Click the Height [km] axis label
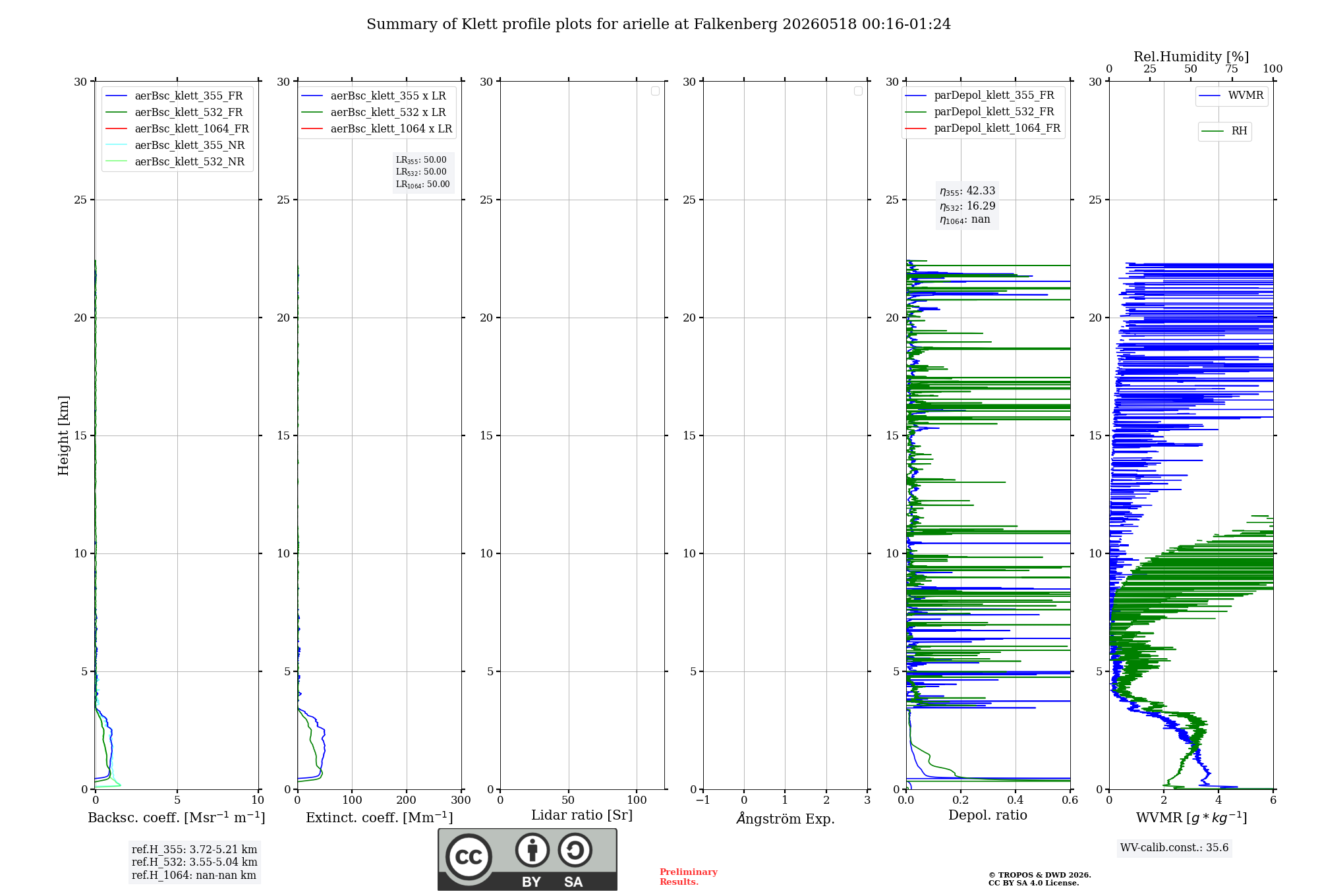The height and width of the screenshot is (896, 1318). (63, 435)
